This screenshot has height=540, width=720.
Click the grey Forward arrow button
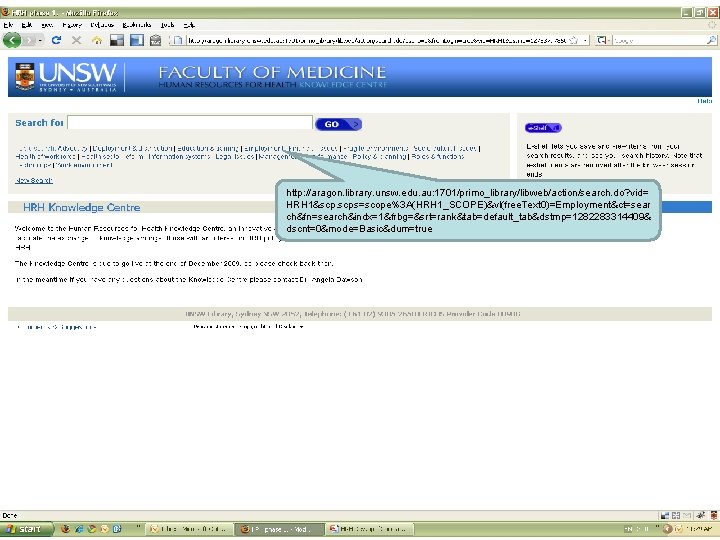tap(29, 40)
